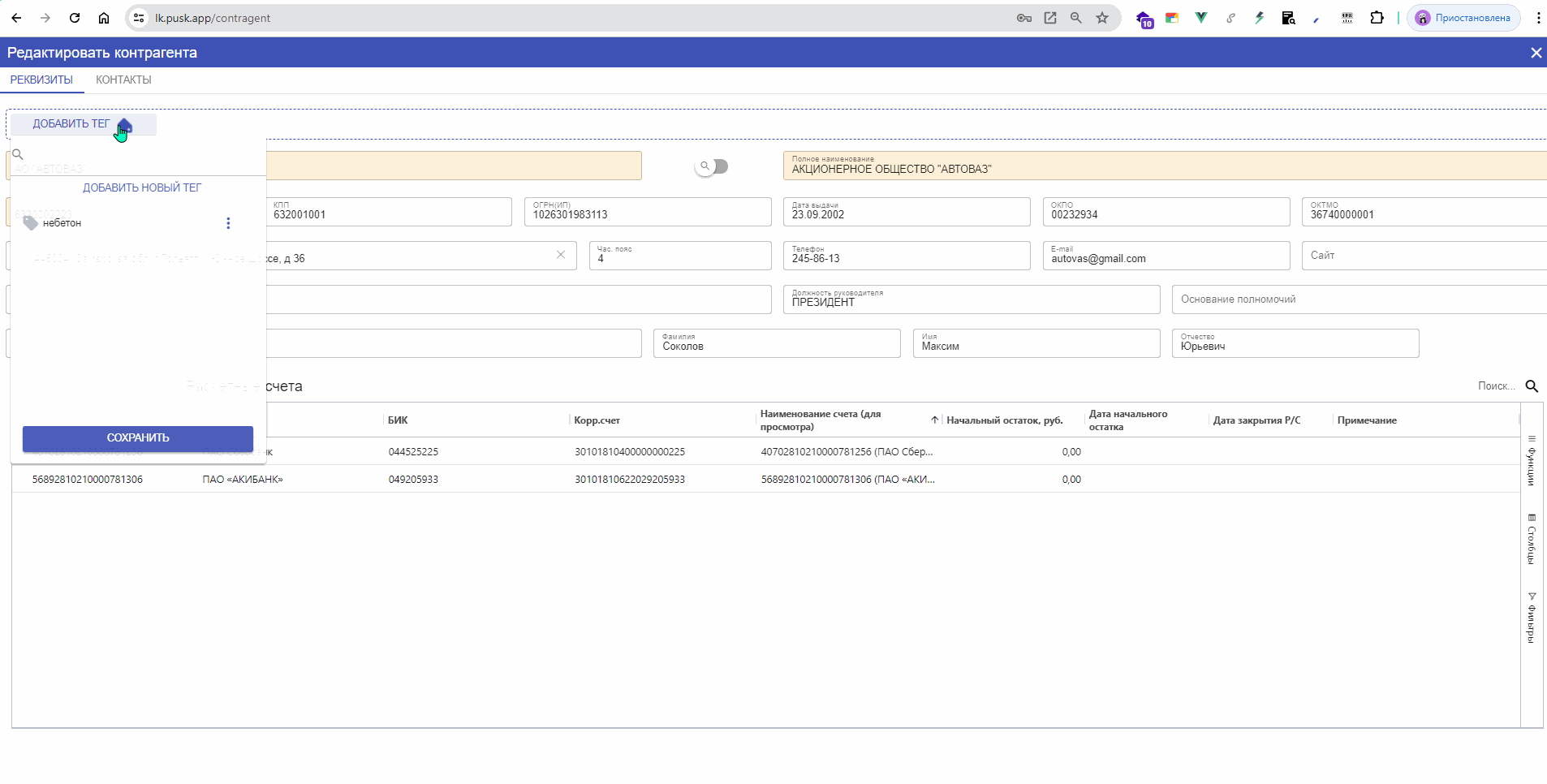Sort by Наименование счета column header
The height and width of the screenshot is (784, 1547).
click(821, 420)
